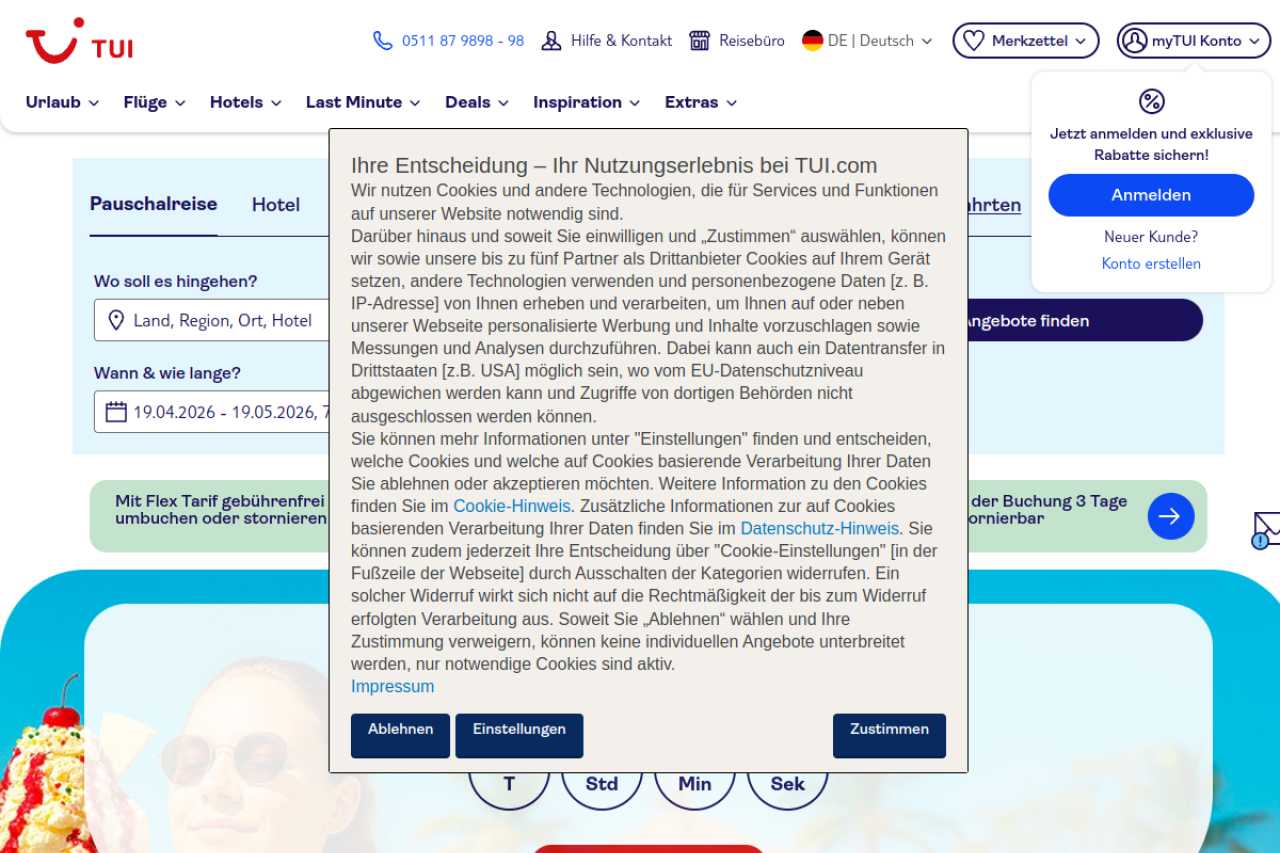1280x853 pixels.
Task: Click the calendar icon in date field
Action: (116, 412)
